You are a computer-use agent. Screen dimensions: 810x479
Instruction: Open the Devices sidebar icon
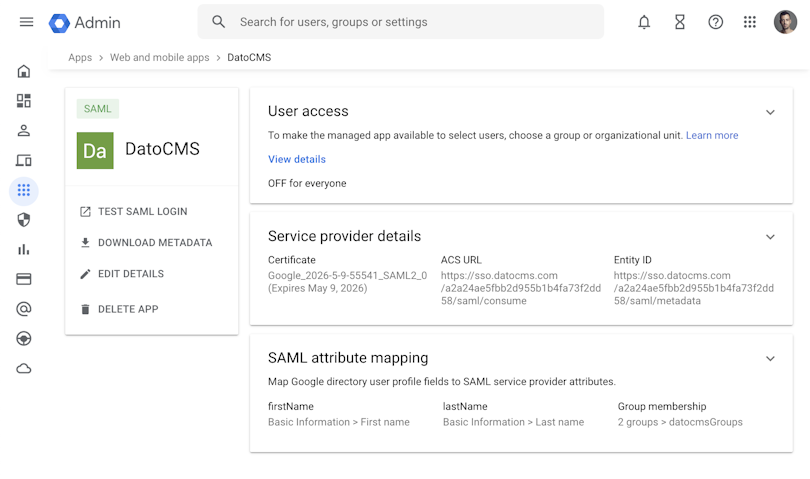tap(24, 161)
